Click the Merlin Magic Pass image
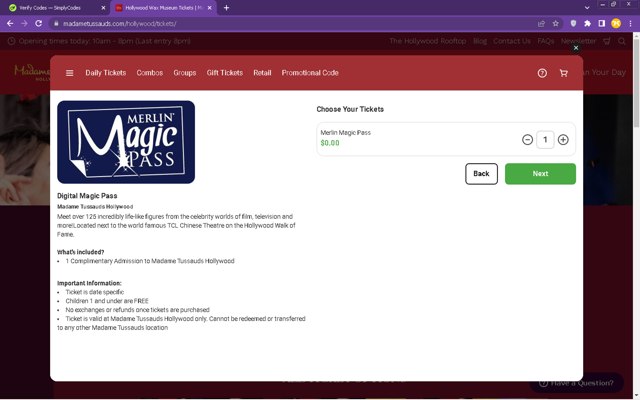Image resolution: width=640 pixels, height=400 pixels. coord(126,142)
